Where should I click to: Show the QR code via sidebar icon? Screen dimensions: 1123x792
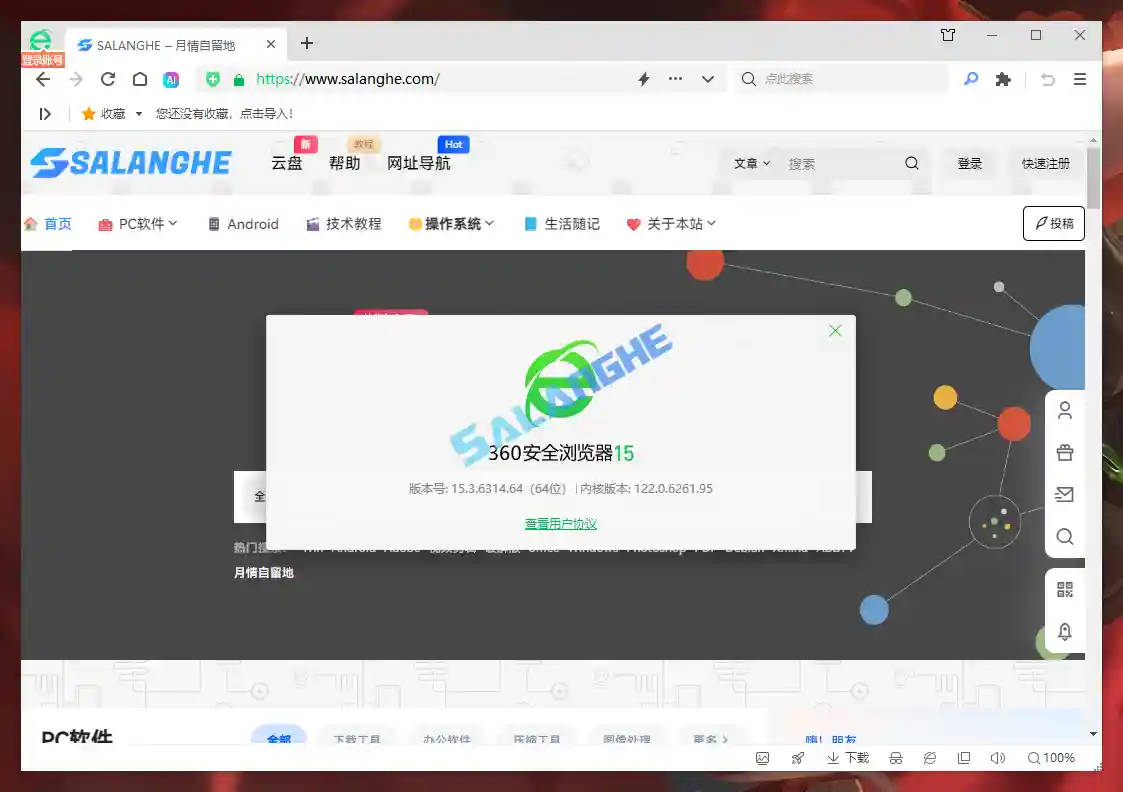coord(1065,588)
